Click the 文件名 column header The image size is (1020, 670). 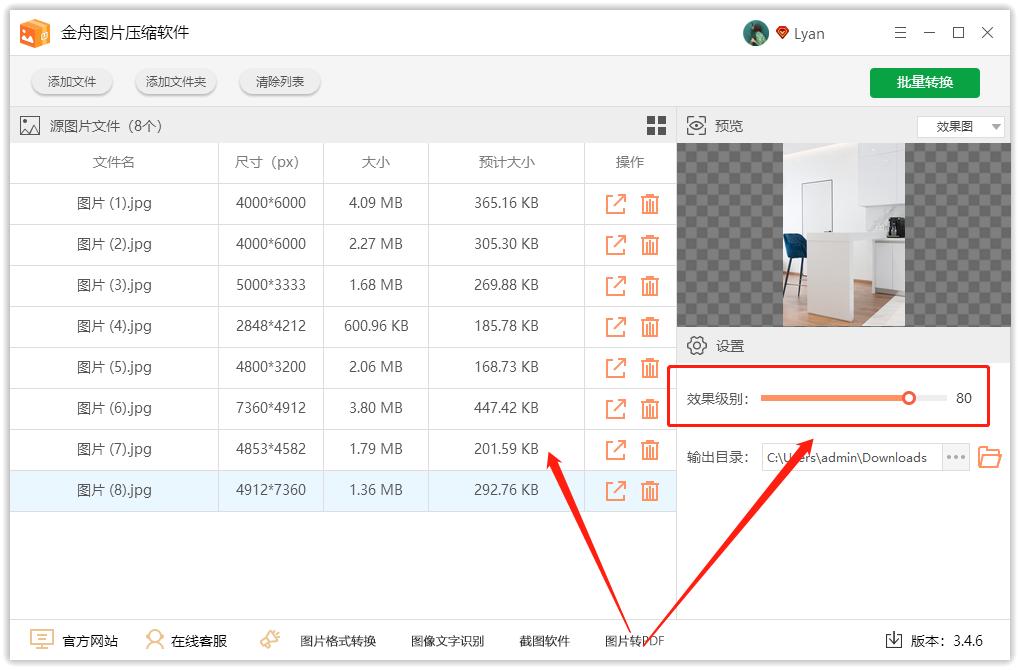click(113, 162)
